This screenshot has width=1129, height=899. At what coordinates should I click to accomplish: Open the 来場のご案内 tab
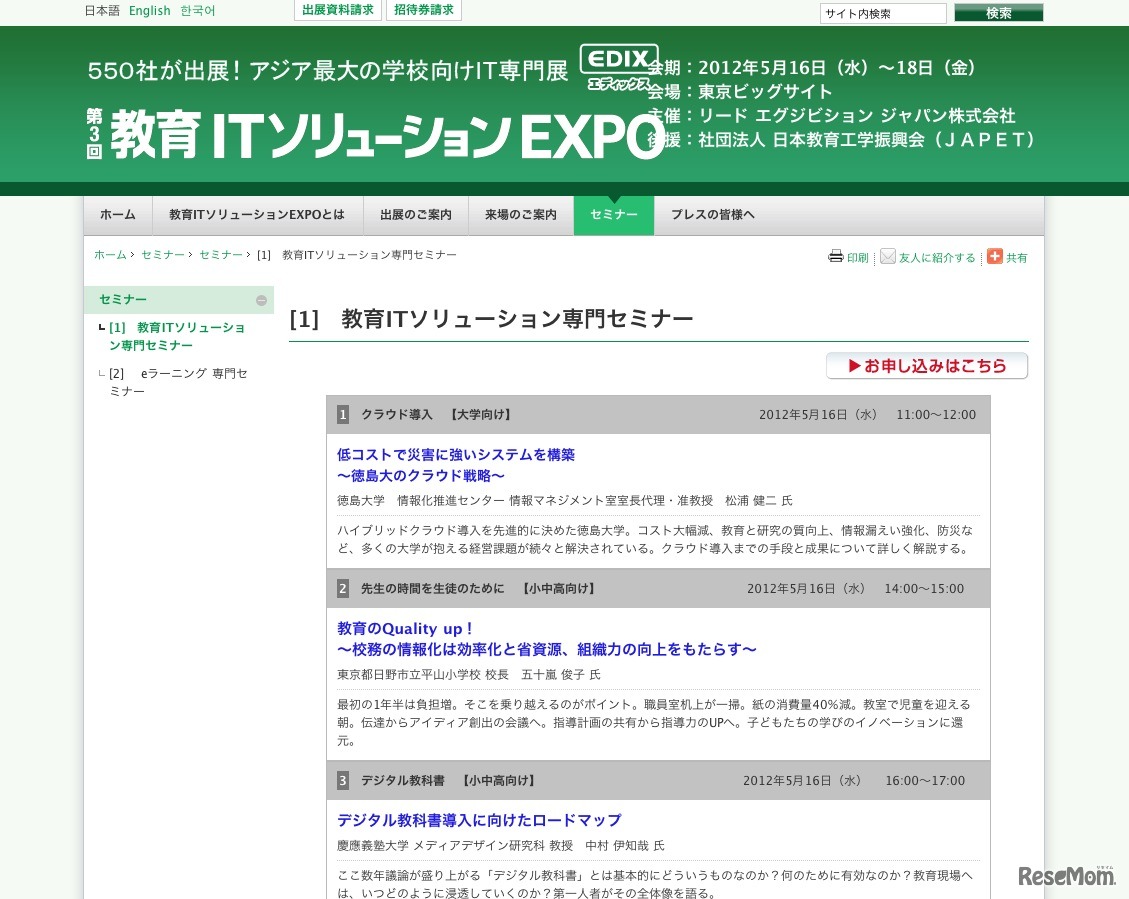point(521,215)
